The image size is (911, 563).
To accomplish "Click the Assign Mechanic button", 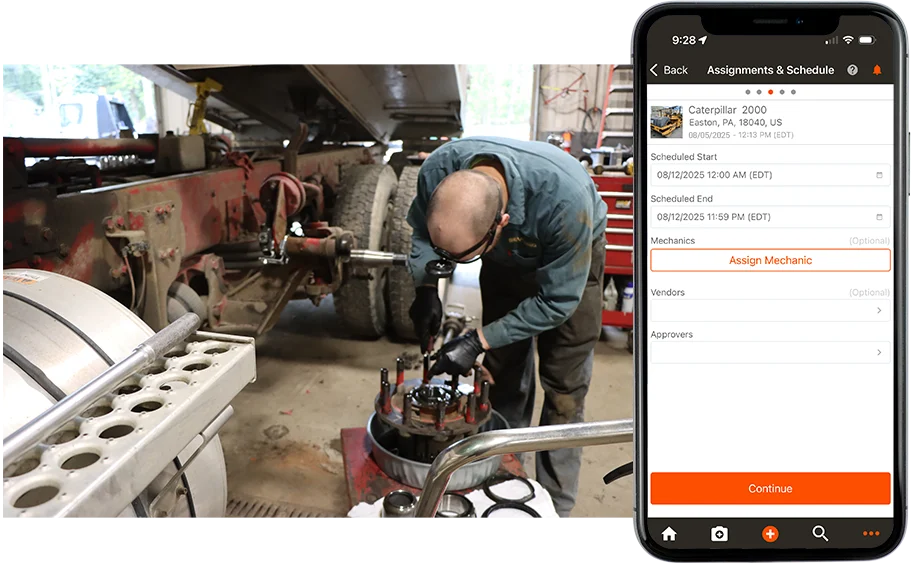I will click(770, 260).
